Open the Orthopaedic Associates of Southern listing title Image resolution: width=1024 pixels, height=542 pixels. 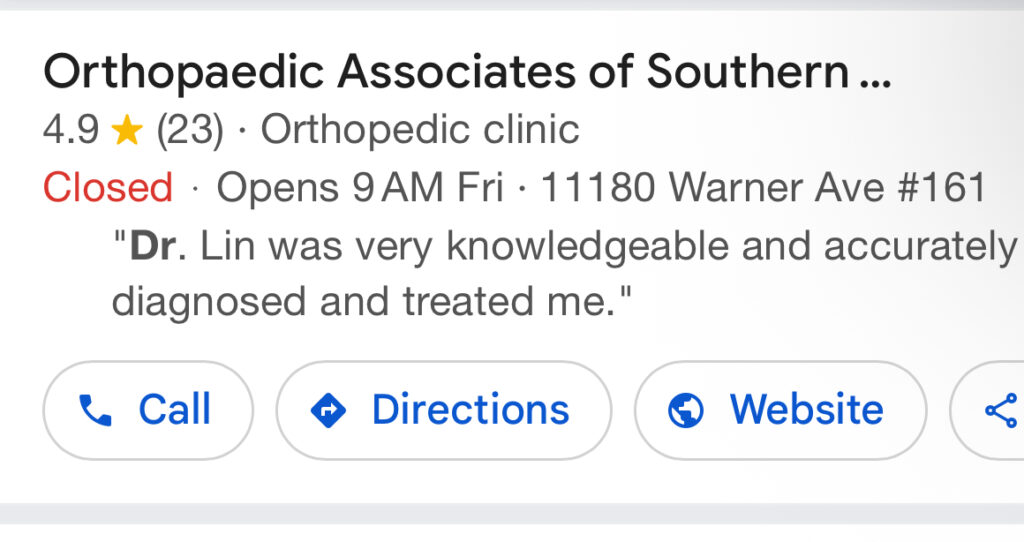(x=445, y=72)
